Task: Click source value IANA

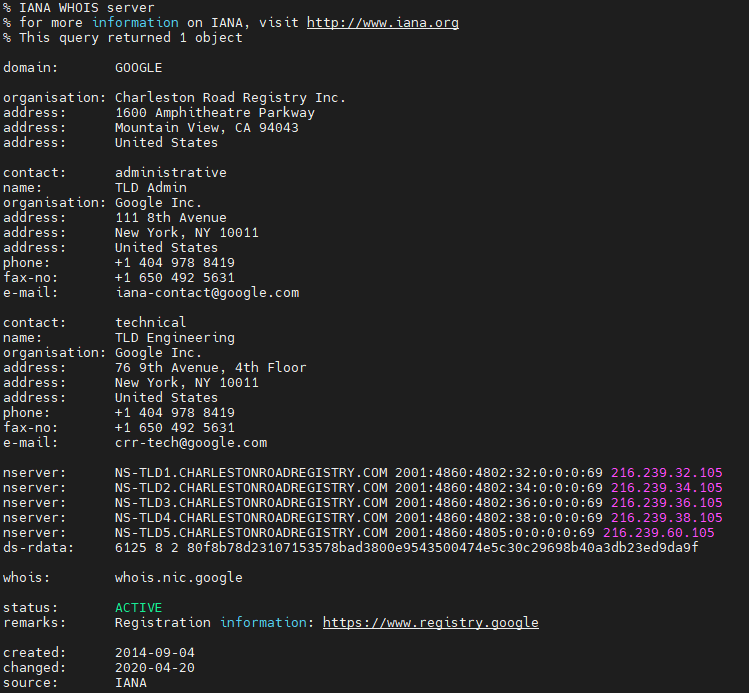Action: pos(131,682)
